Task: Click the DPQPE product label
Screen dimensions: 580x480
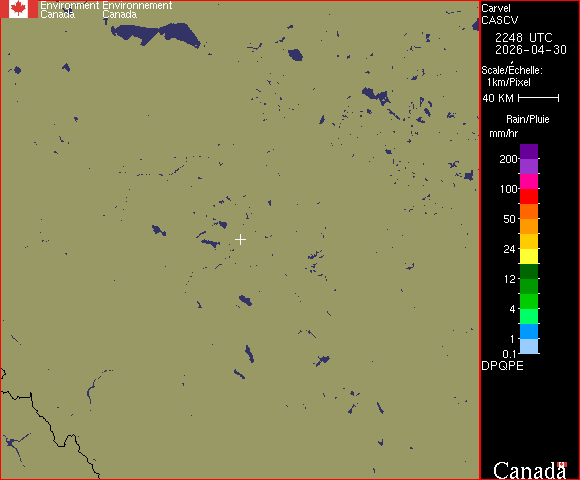Action: tap(502, 366)
